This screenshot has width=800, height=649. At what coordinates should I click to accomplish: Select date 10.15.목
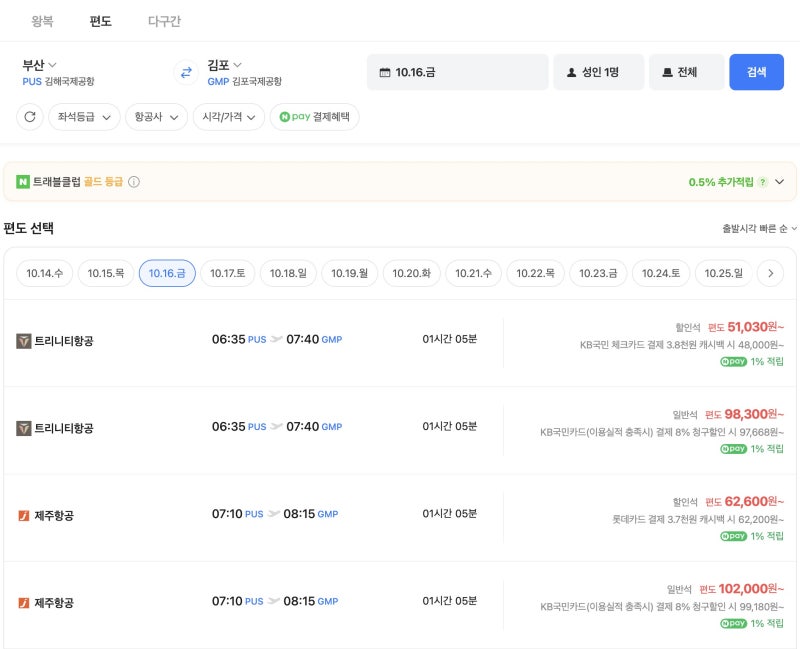[106, 273]
